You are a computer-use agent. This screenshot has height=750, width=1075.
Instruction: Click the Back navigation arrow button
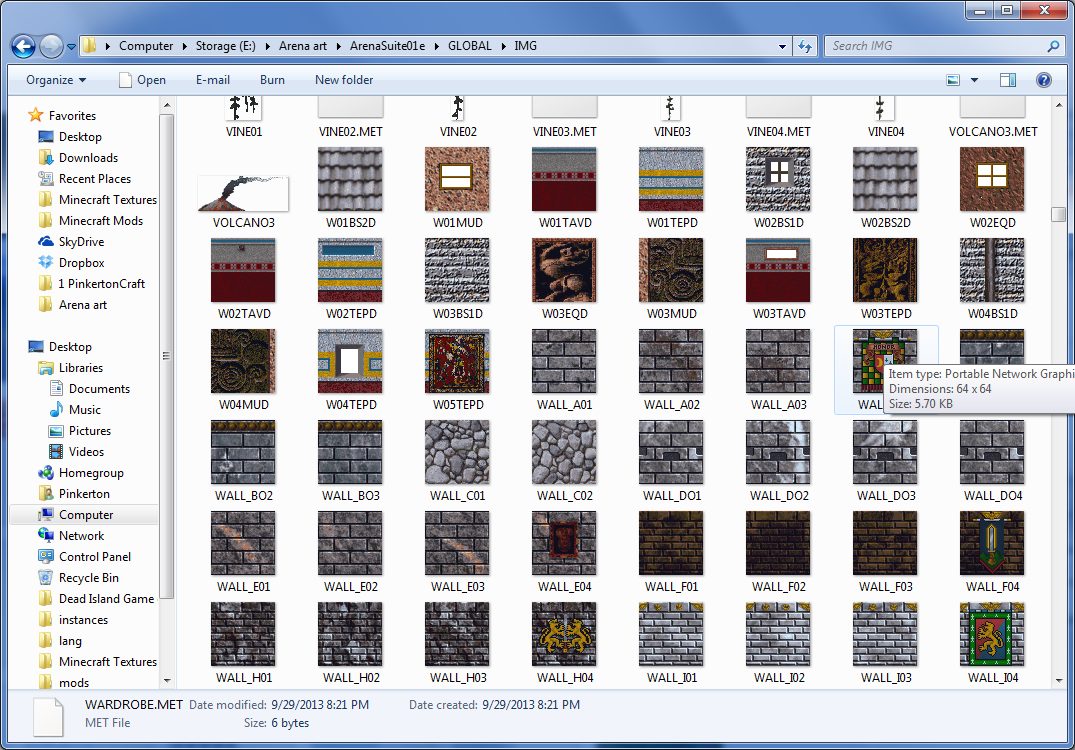24,46
